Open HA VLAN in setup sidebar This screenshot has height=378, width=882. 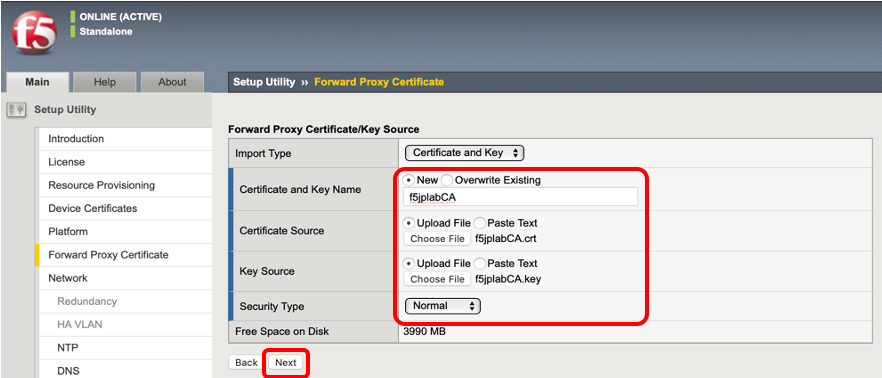[125, 325]
